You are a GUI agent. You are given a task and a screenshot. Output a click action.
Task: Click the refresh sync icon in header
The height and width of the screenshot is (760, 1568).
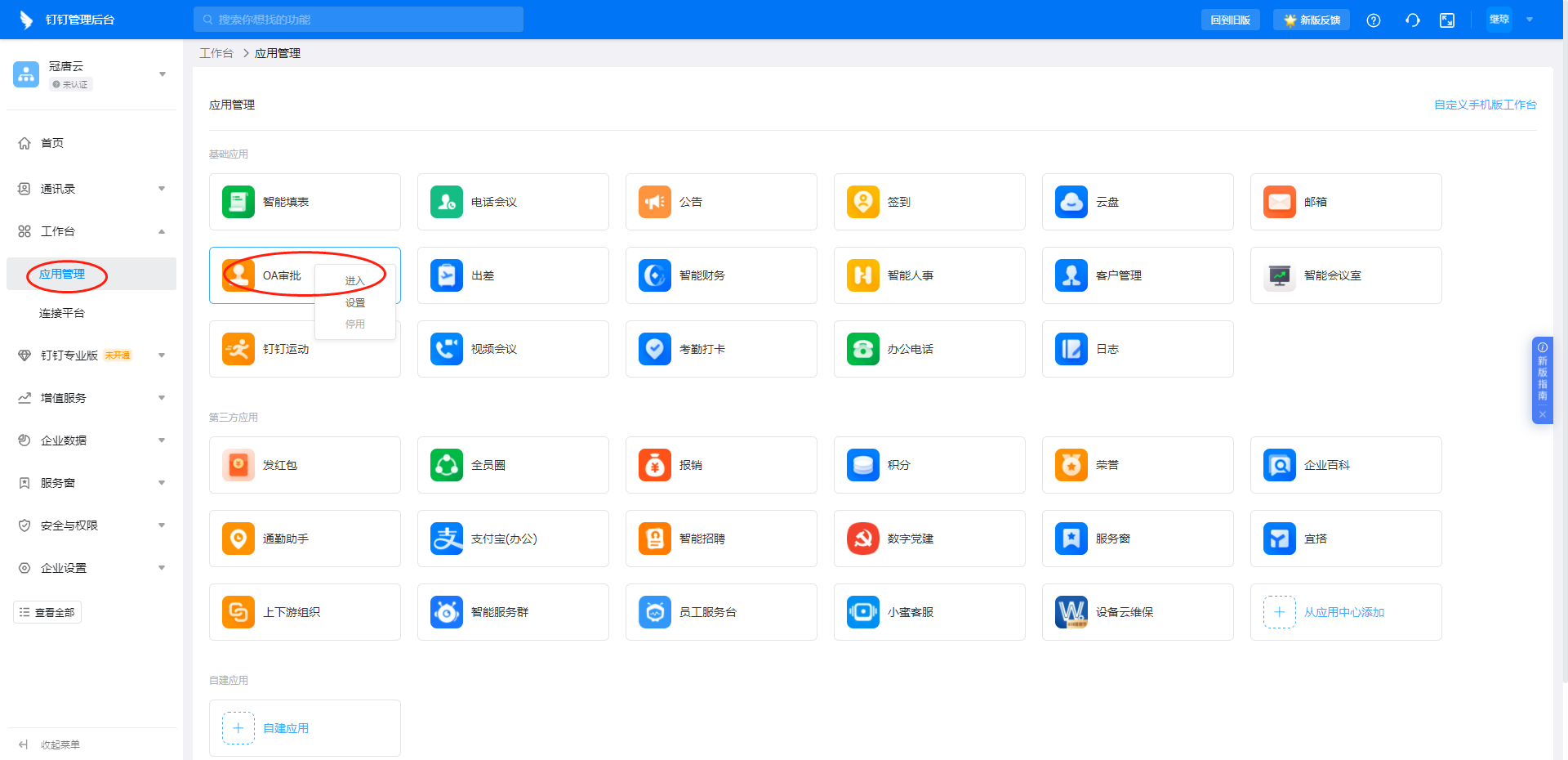[1413, 20]
